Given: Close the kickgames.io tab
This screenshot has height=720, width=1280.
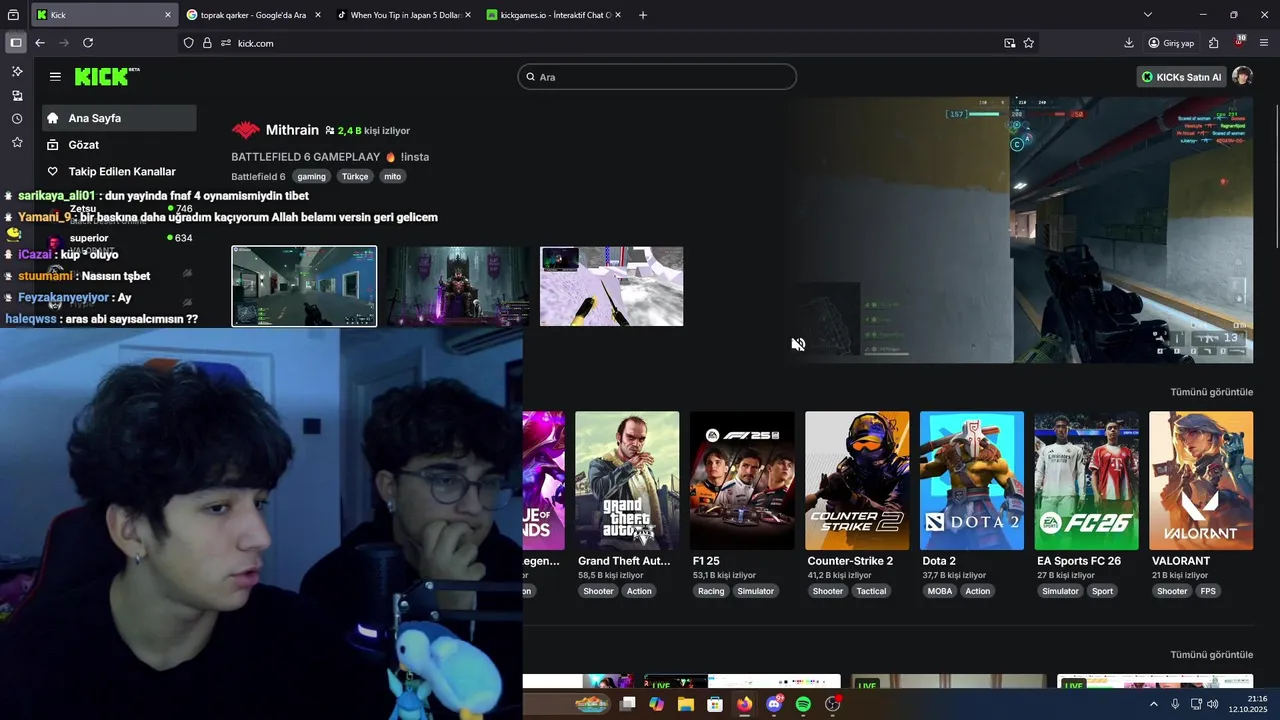Looking at the screenshot, I should 618,15.
